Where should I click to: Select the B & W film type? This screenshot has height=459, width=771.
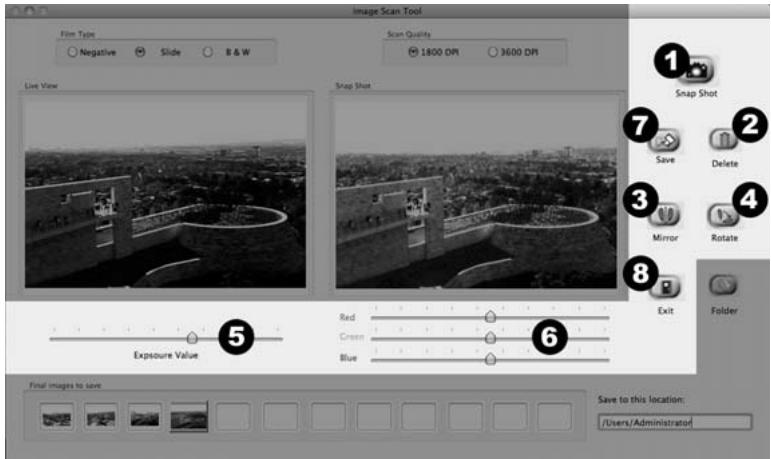click(x=208, y=52)
